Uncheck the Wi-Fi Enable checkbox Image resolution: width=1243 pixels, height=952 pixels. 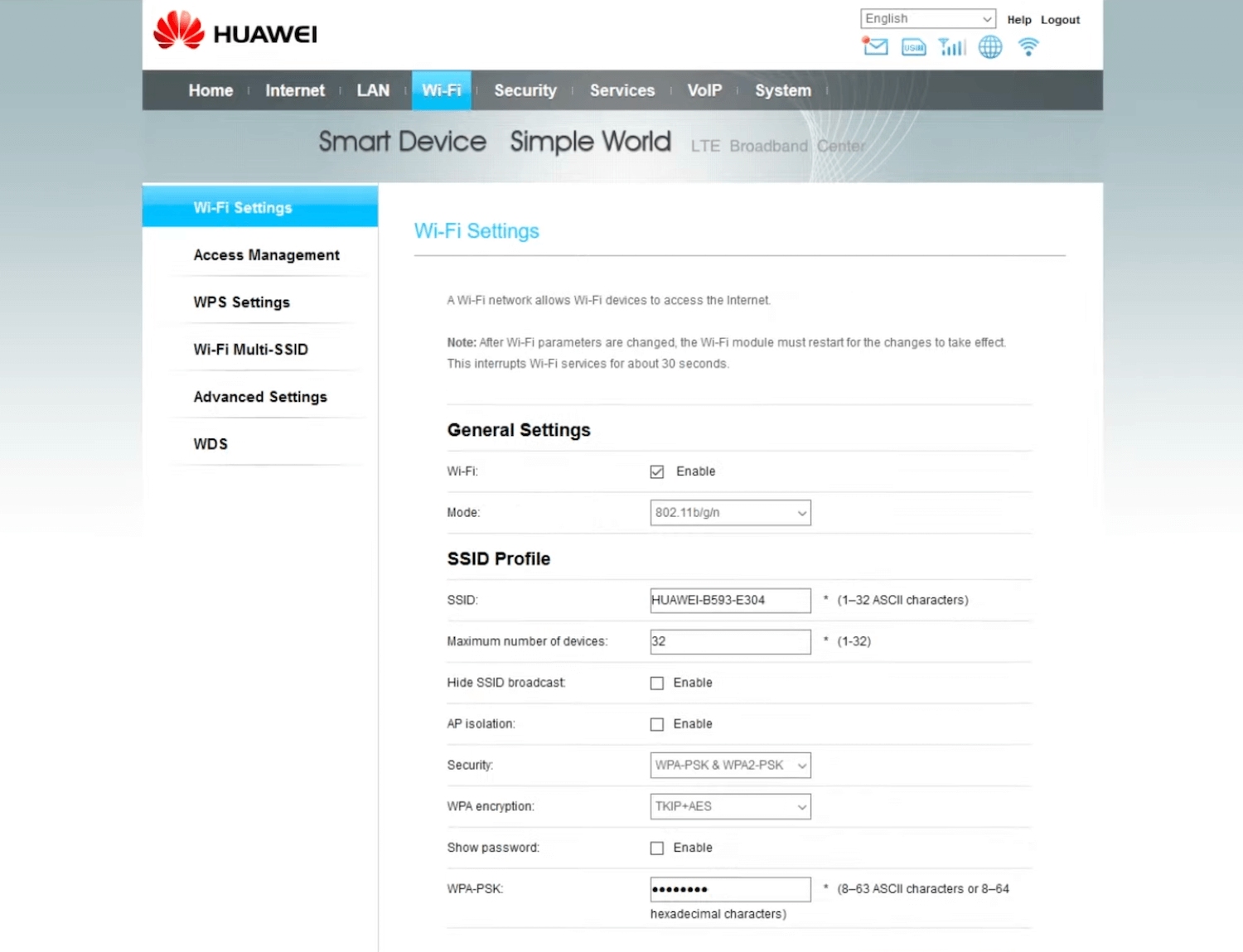(x=657, y=471)
